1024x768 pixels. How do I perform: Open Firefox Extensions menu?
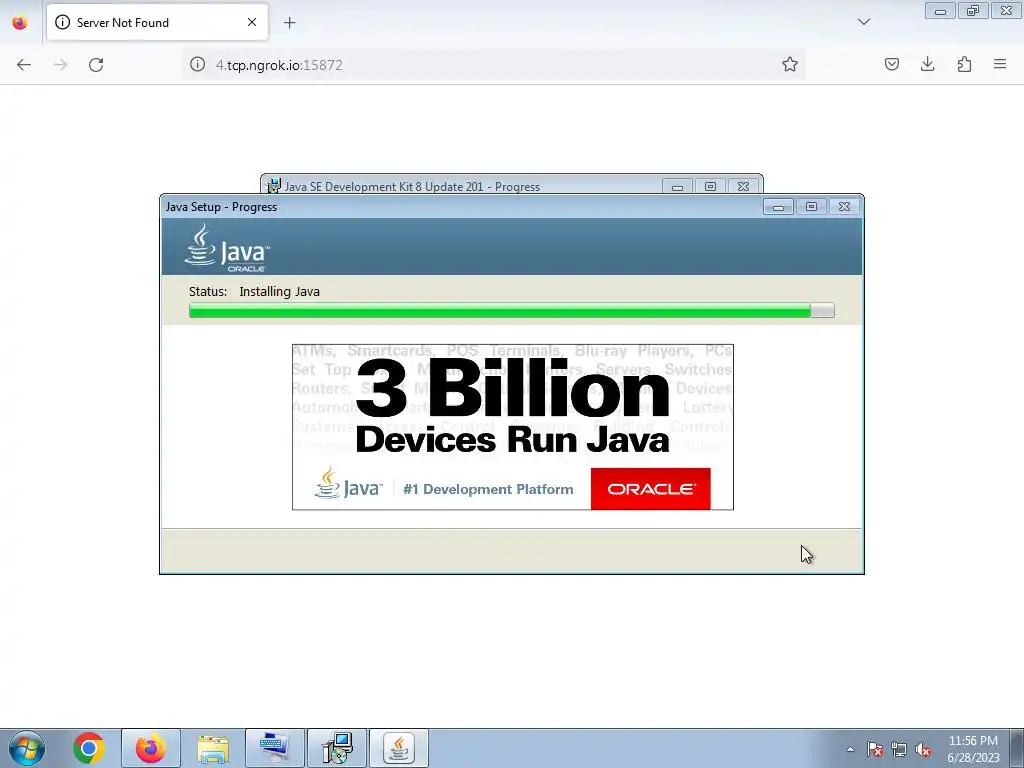964,64
